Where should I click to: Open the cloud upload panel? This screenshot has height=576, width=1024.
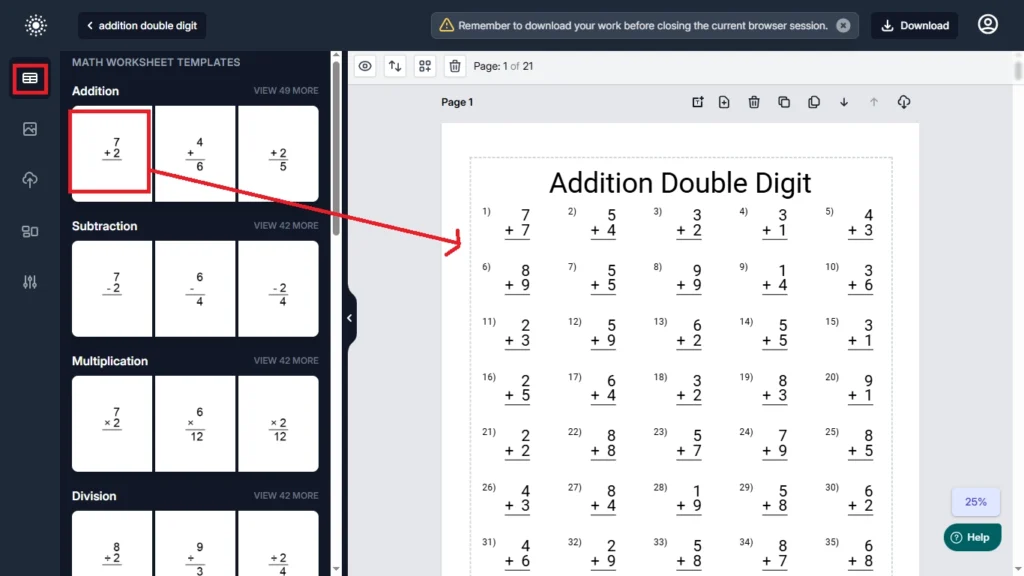30,180
